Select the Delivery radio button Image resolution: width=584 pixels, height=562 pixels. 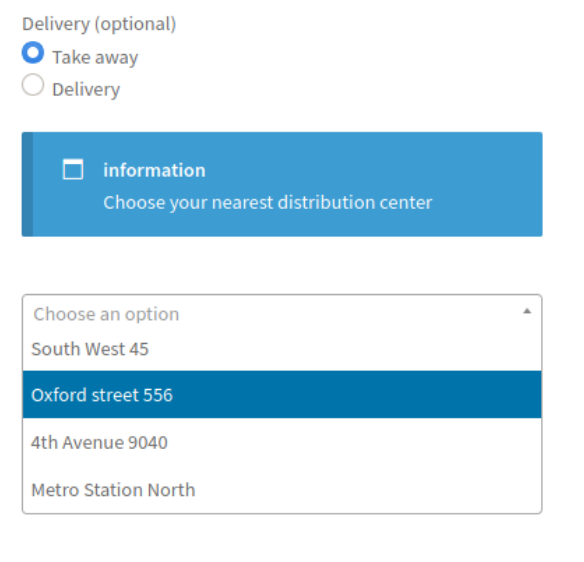pyautogui.click(x=33, y=85)
